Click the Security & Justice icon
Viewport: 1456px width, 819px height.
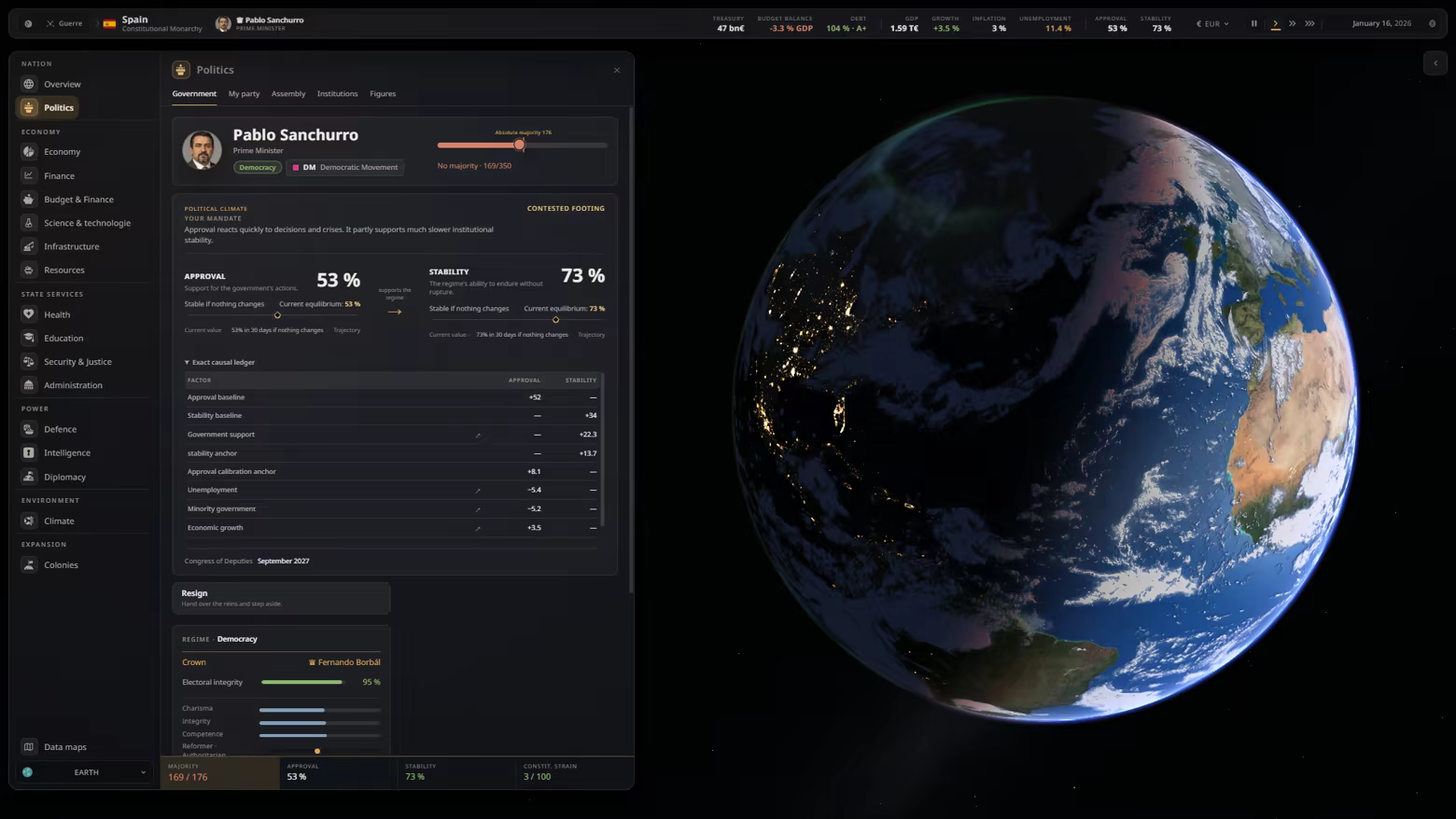tap(29, 361)
